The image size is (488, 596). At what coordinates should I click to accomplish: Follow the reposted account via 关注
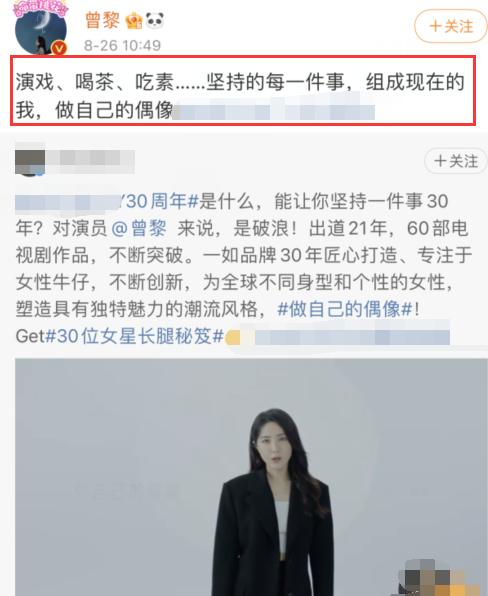click(456, 161)
